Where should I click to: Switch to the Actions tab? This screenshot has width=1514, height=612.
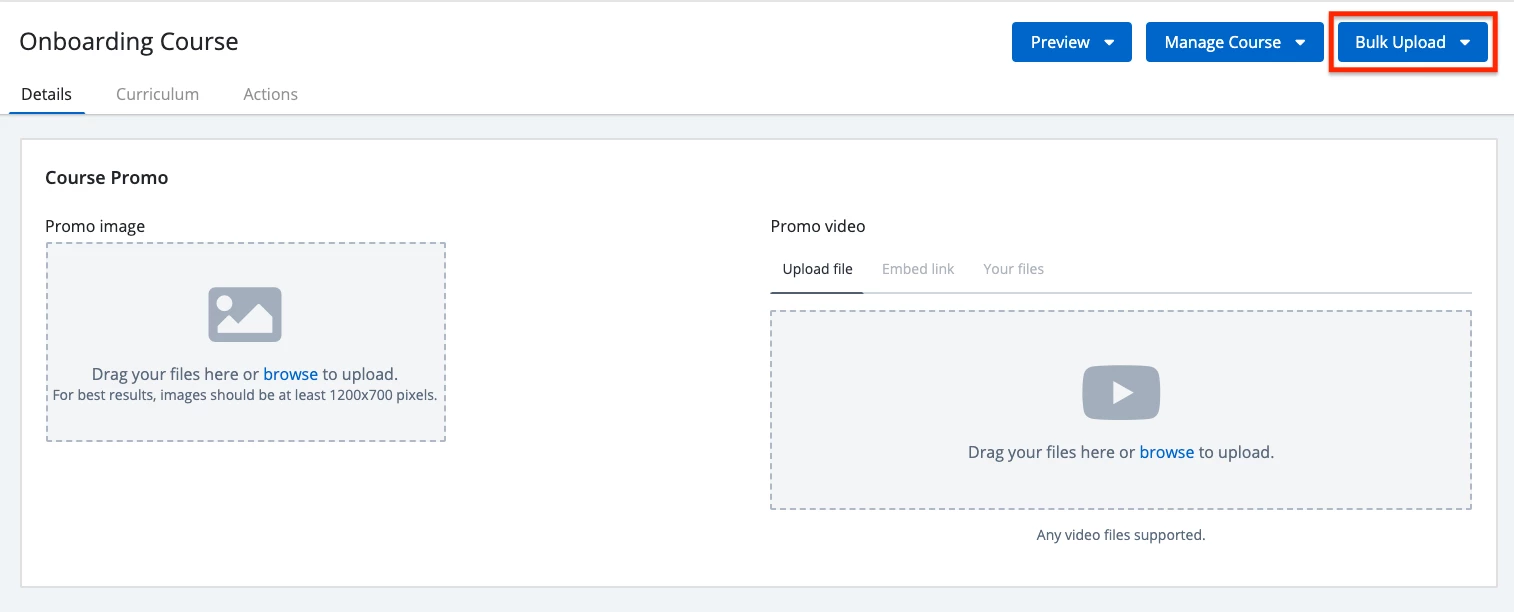point(270,94)
